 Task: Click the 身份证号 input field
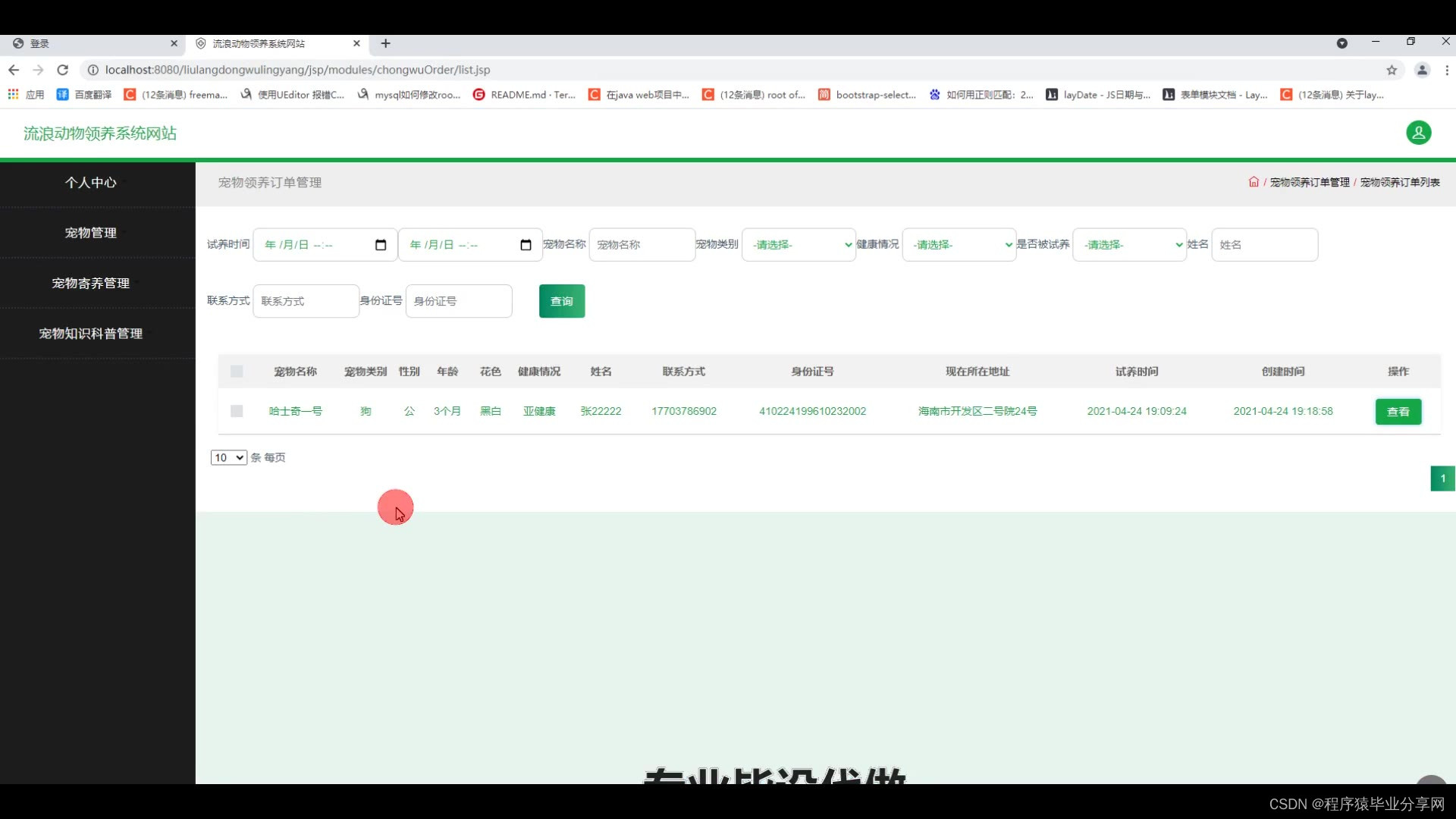click(x=459, y=301)
